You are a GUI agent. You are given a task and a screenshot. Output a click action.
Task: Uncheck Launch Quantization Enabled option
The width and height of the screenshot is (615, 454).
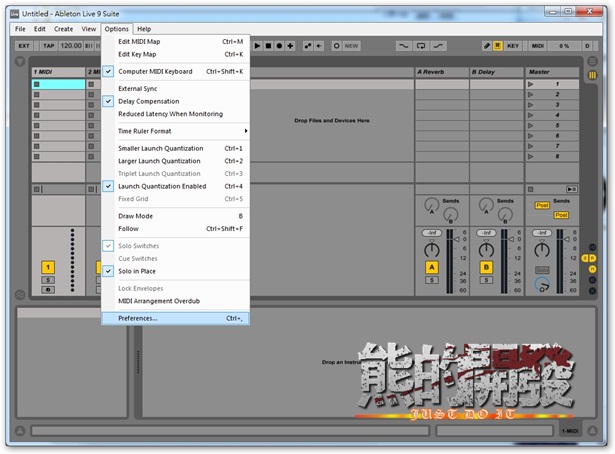176,186
